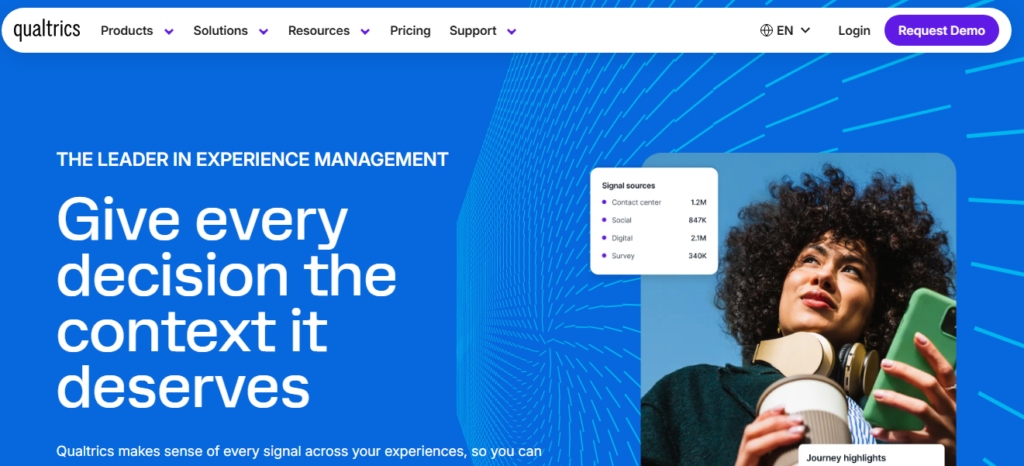Click the Digital signal source row
Viewport: 1024px width, 466px height.
(654, 238)
